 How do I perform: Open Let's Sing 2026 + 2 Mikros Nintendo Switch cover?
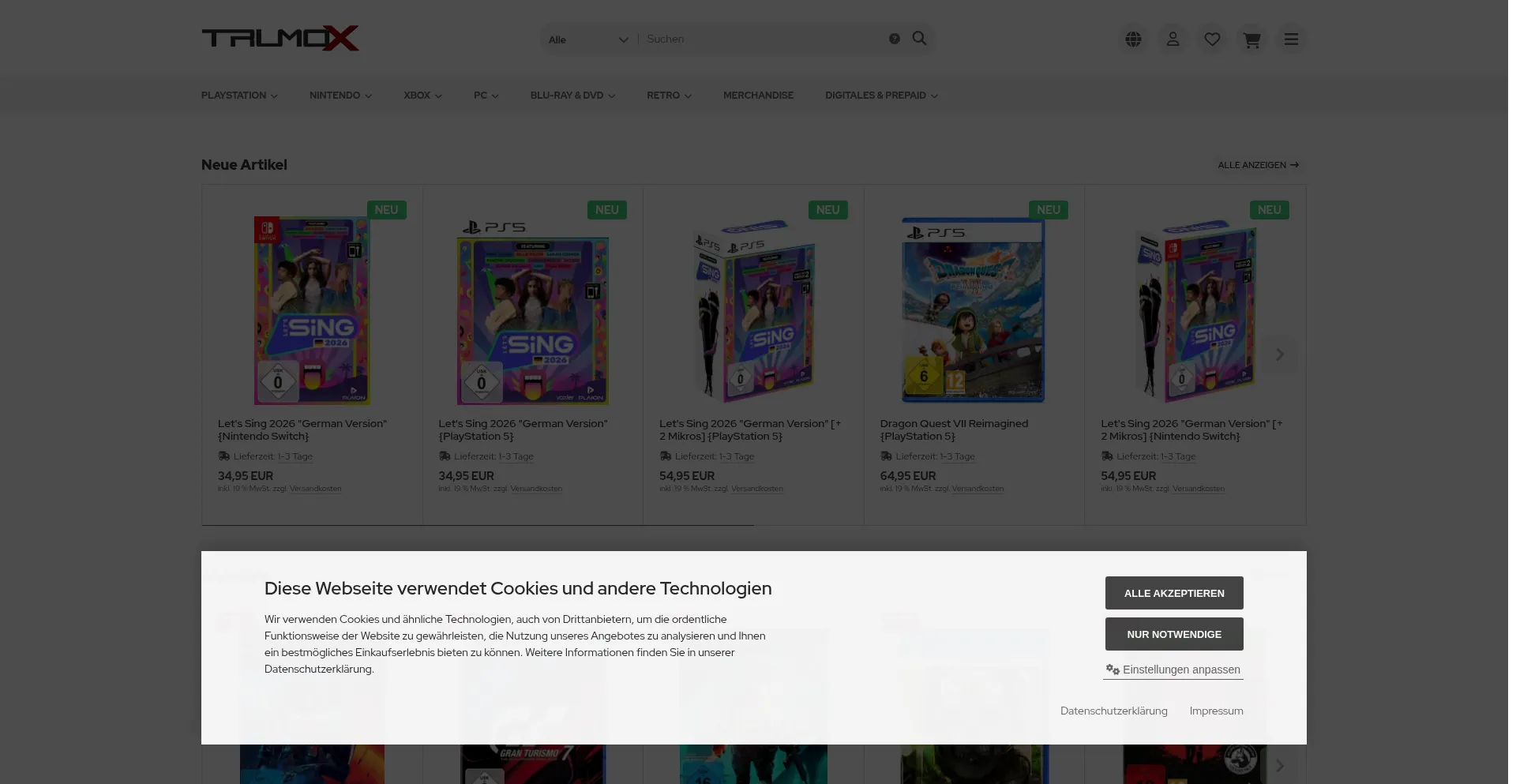[1195, 309]
